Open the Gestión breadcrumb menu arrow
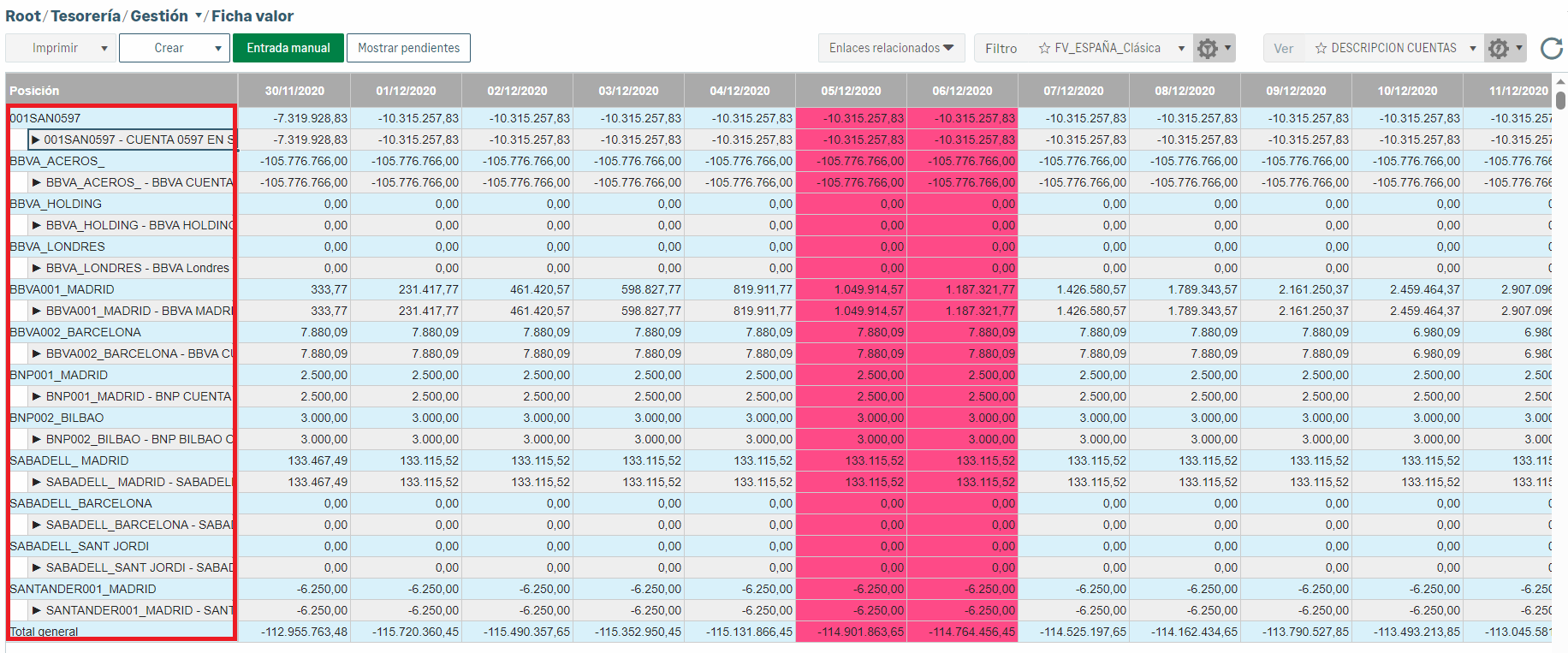This screenshot has width=1568, height=653. pyautogui.click(x=199, y=16)
